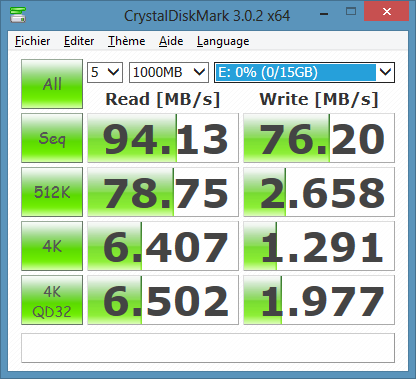The height and width of the screenshot is (379, 416).
Task: Start the 4K benchmark test
Action: [52, 246]
